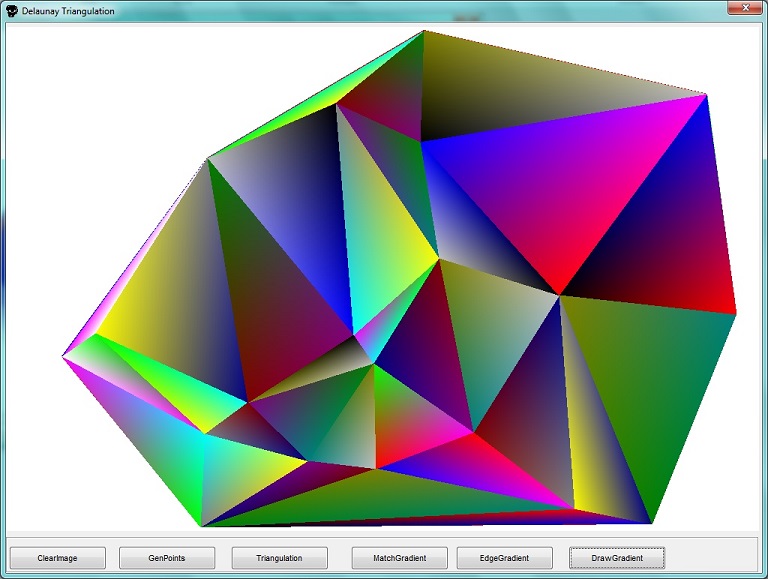768x579 pixels.
Task: Click the MatchGradient button
Action: pos(399,558)
